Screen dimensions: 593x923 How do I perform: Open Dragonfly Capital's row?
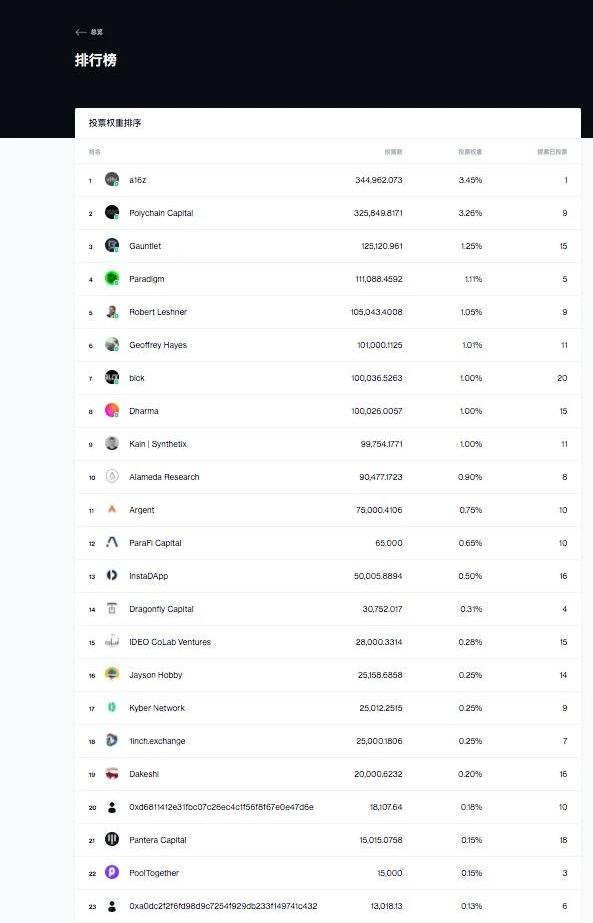[327, 609]
